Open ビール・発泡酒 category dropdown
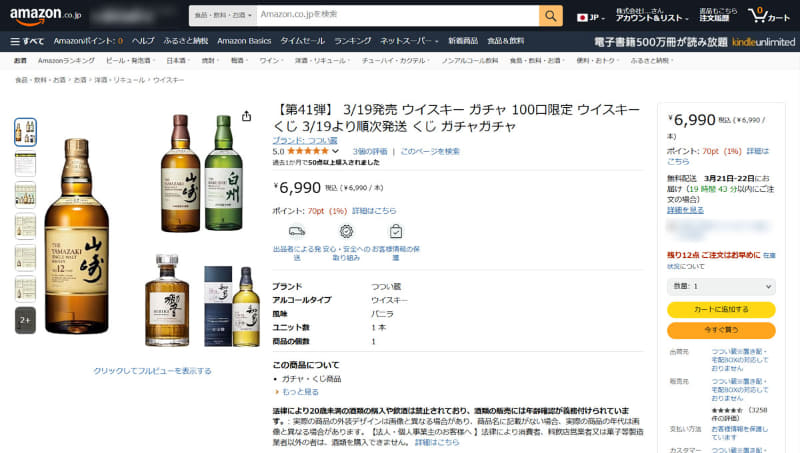800x453 pixels. pyautogui.click(x=130, y=61)
